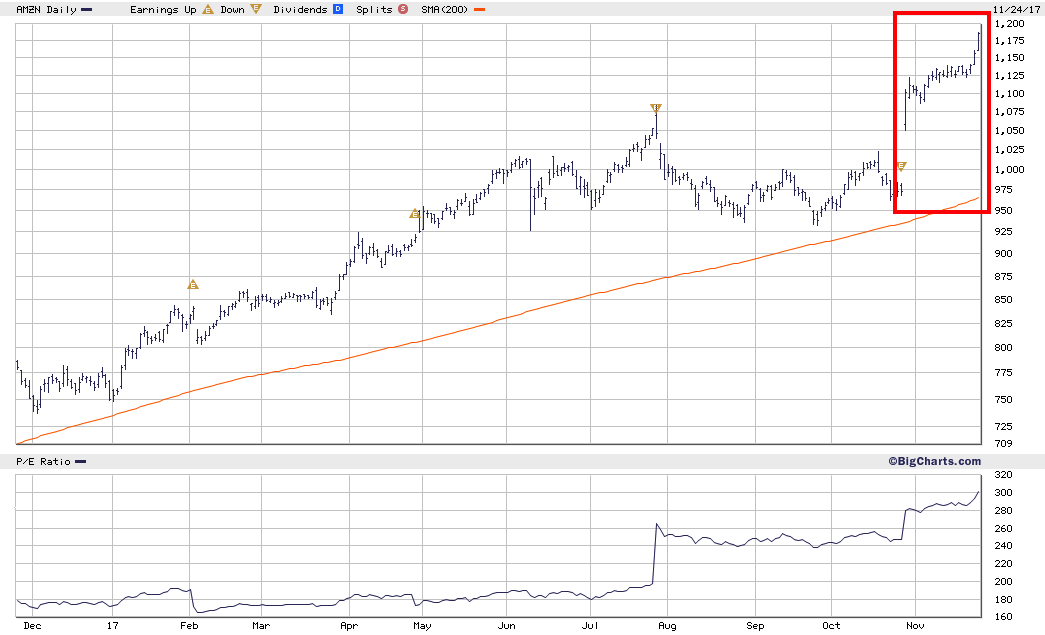Click the 950 price axis label

pyautogui.click(x=1004, y=211)
